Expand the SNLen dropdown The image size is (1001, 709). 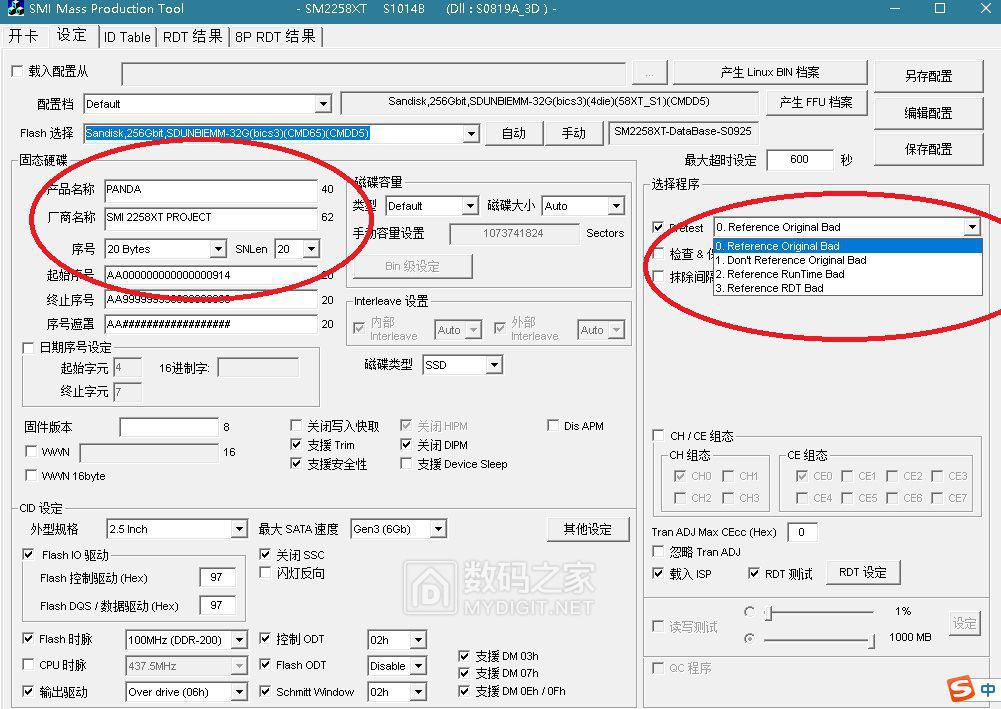[312, 249]
